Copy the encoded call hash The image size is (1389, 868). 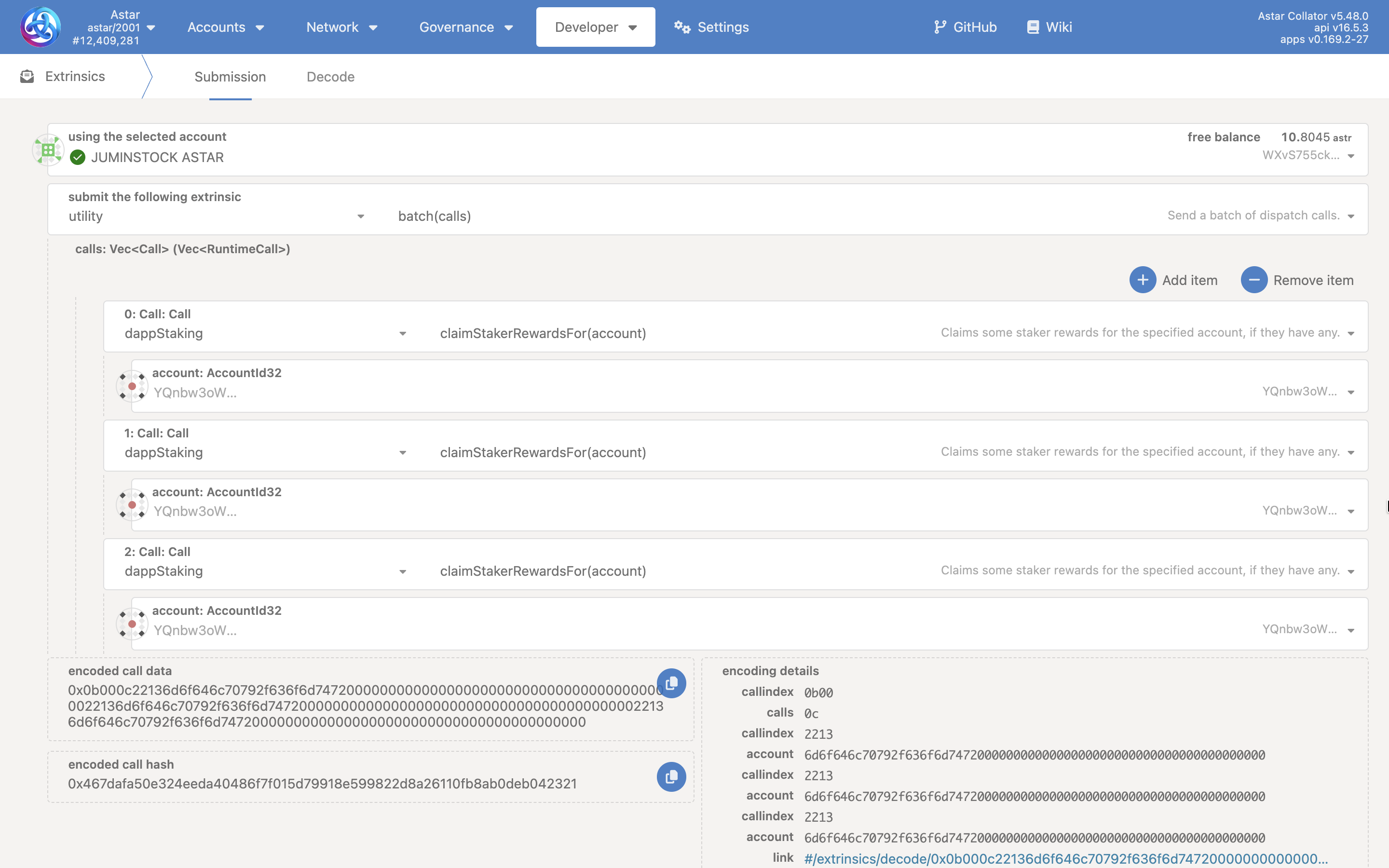tap(671, 777)
